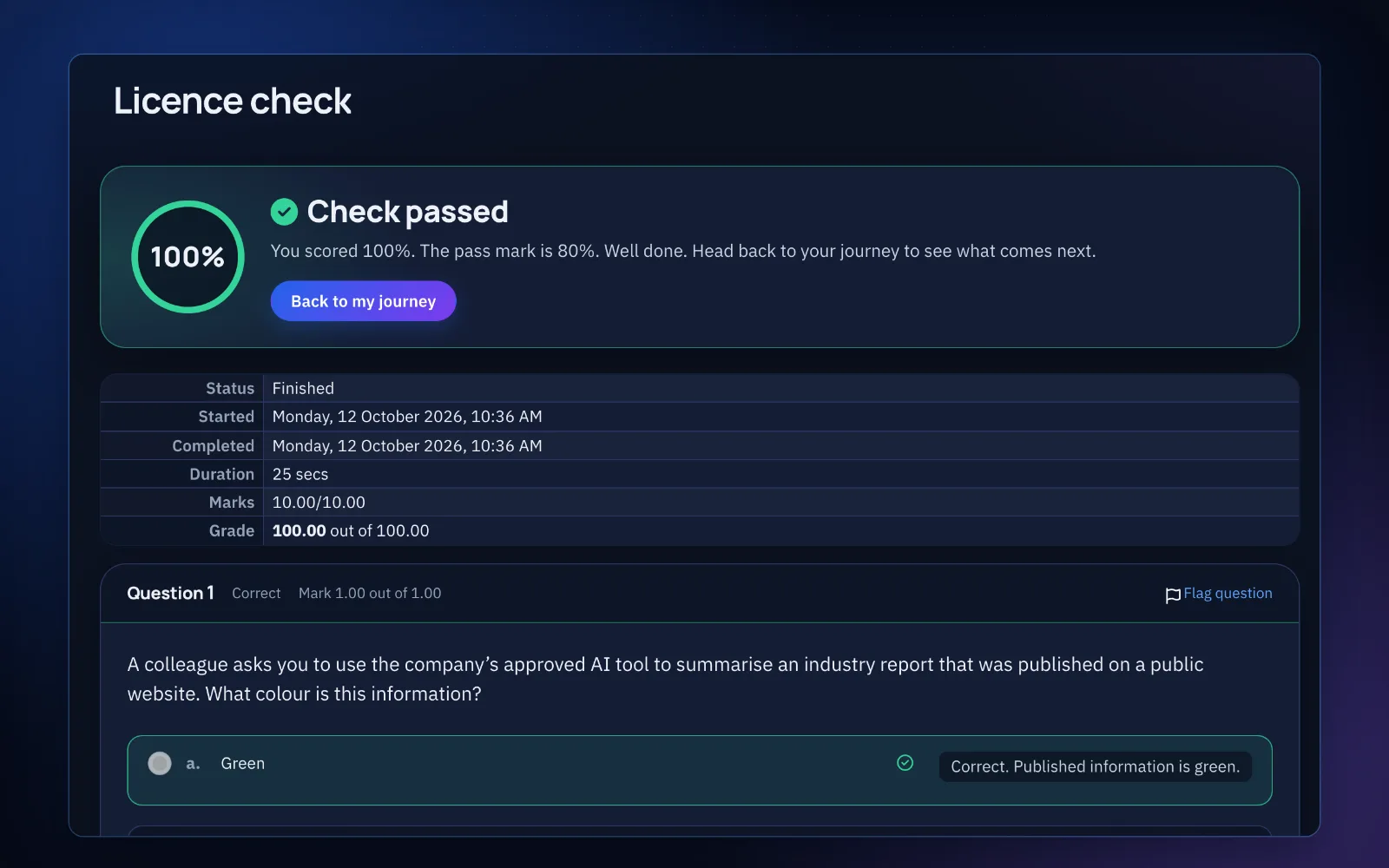
Task: Click the Completed row's date value
Action: [x=407, y=446]
